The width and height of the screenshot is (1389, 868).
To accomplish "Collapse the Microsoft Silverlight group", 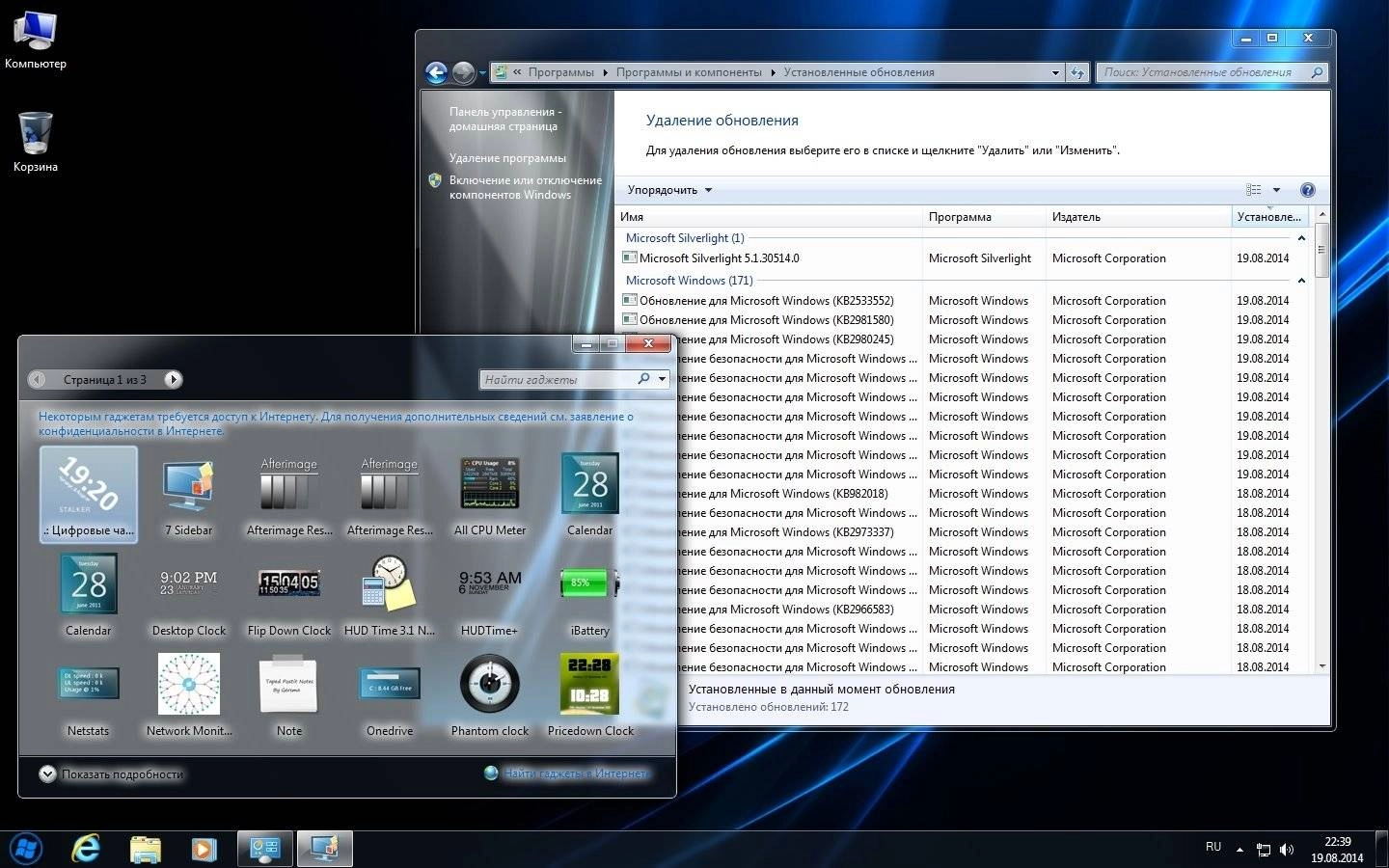I will [1301, 238].
